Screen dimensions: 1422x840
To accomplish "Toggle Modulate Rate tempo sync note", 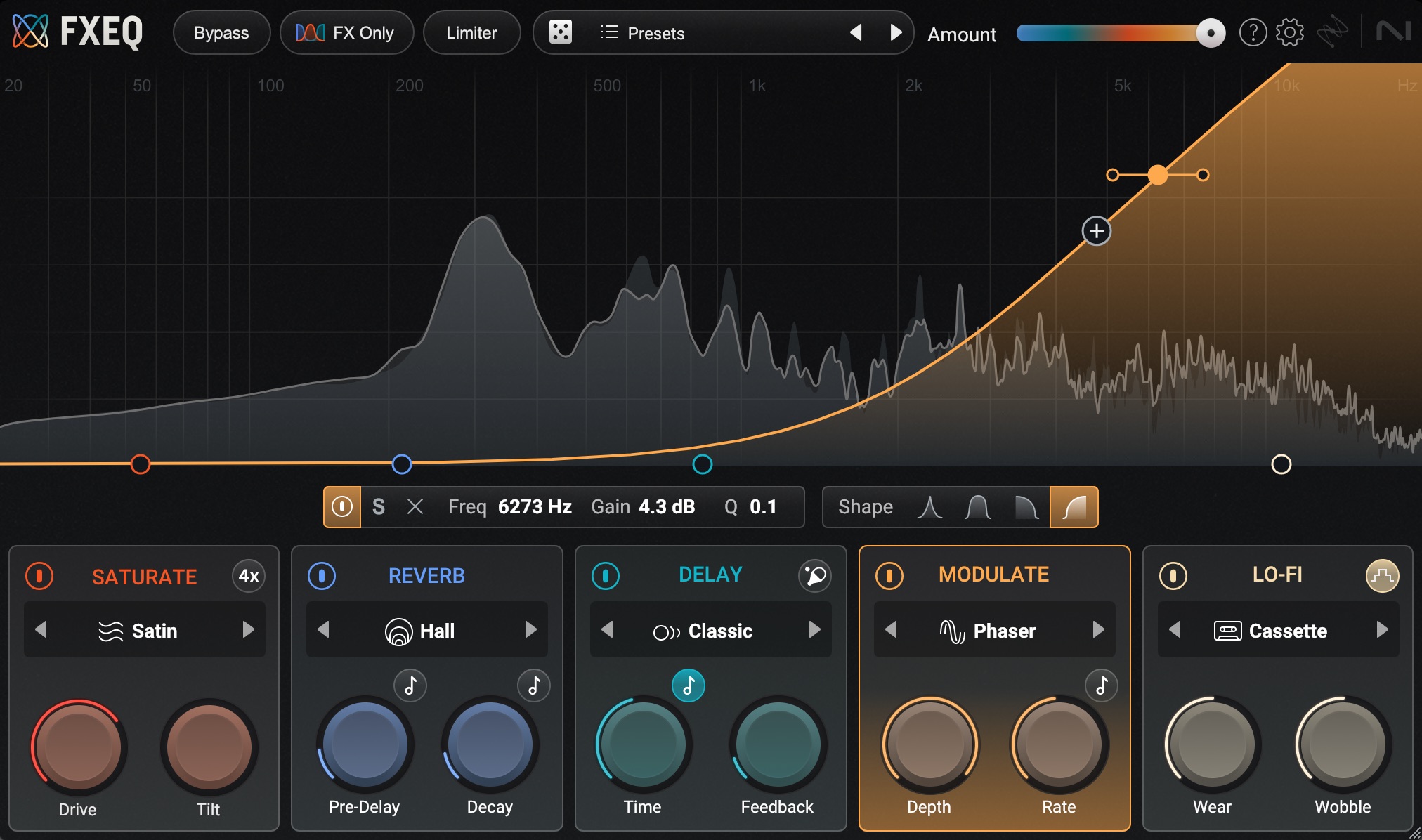I will (1102, 685).
